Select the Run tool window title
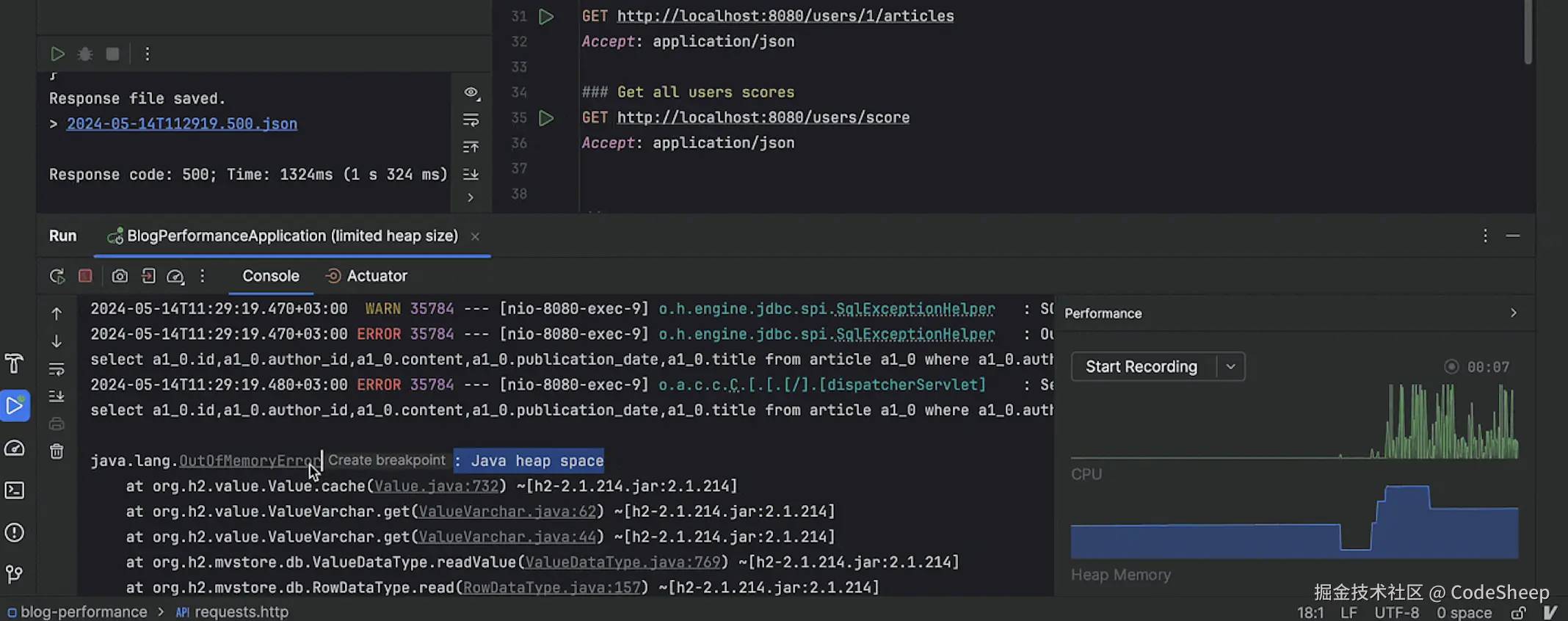The image size is (1568, 621). (63, 236)
